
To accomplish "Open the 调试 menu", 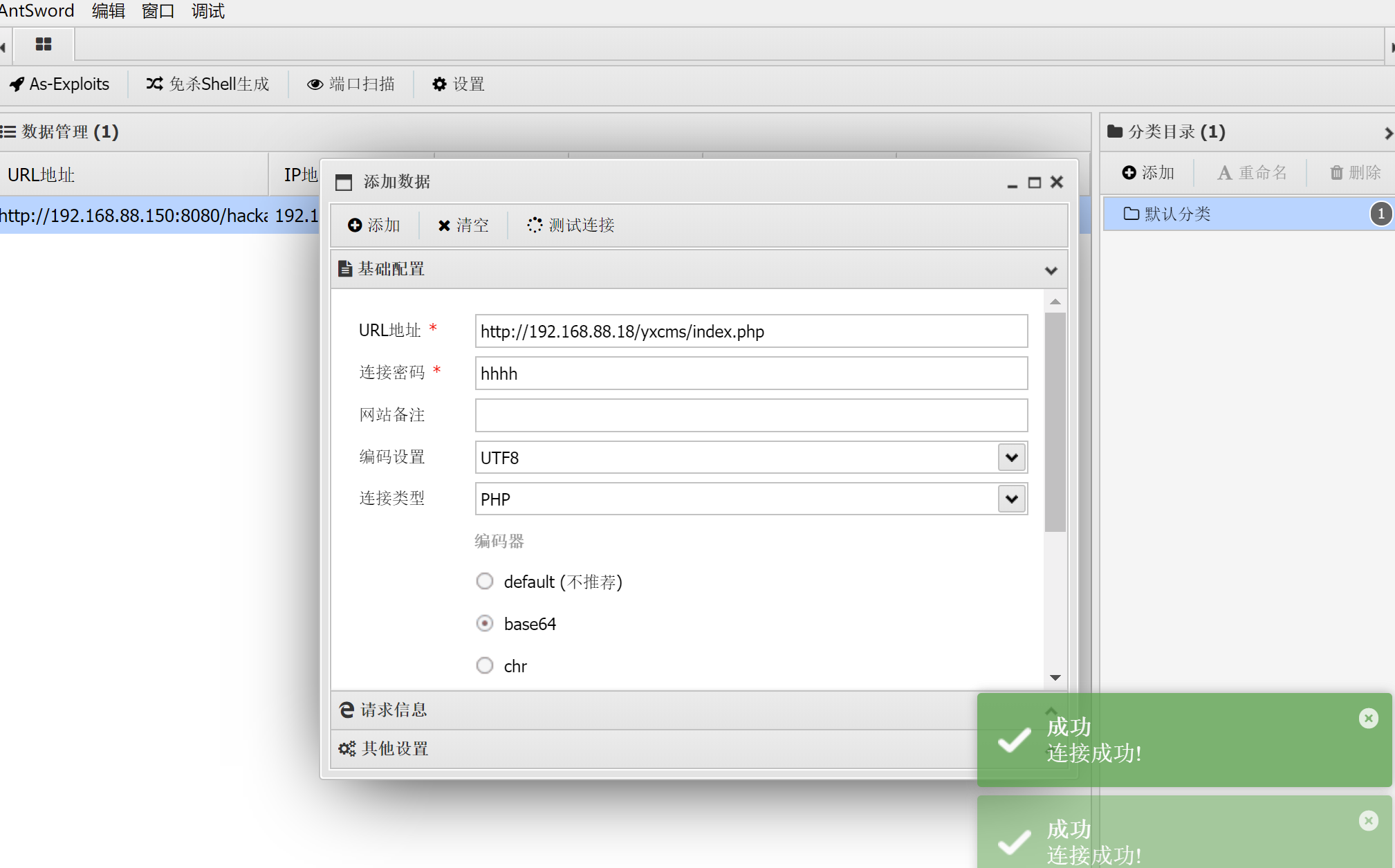I will [x=207, y=11].
